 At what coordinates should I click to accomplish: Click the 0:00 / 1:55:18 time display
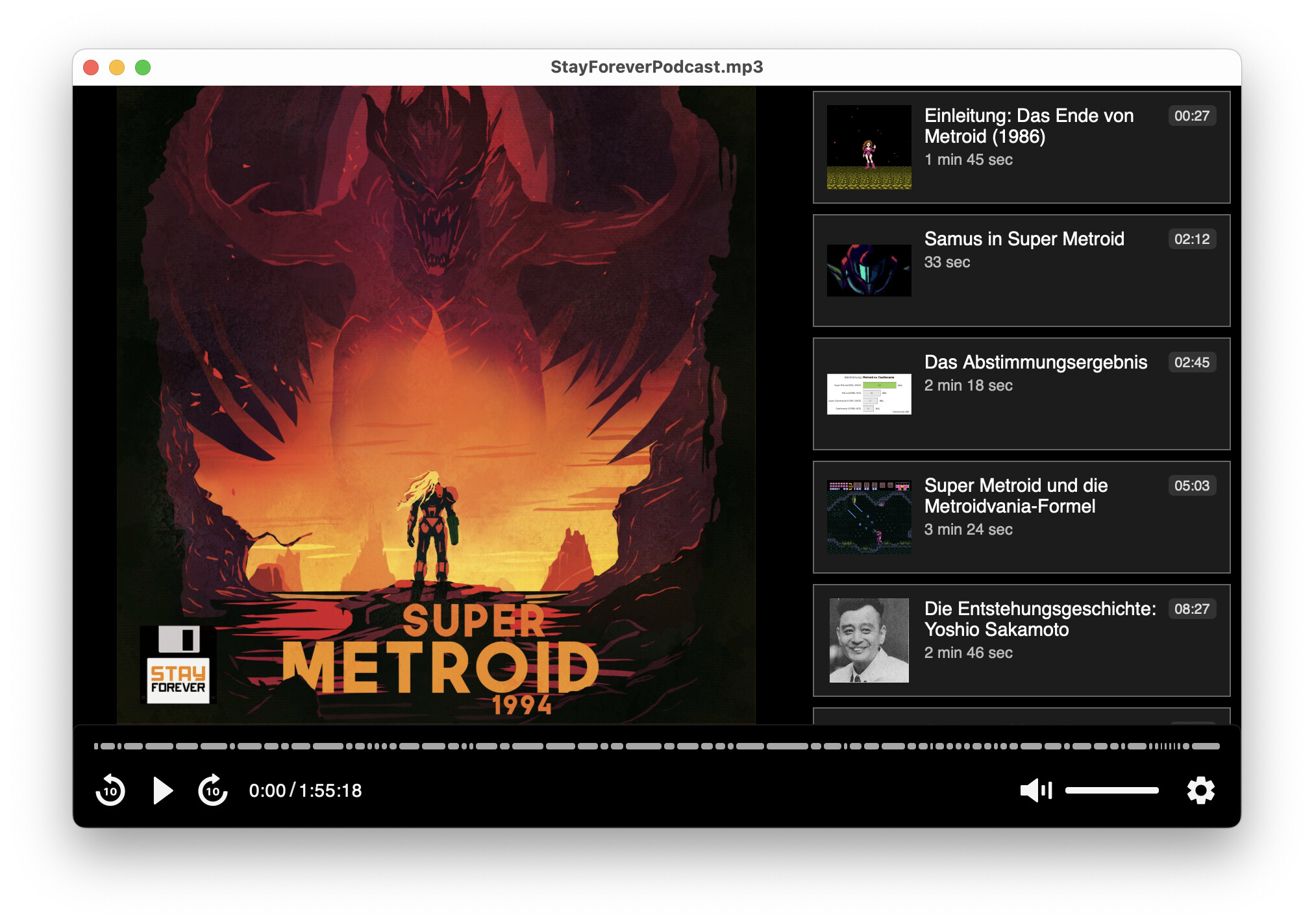click(x=305, y=790)
